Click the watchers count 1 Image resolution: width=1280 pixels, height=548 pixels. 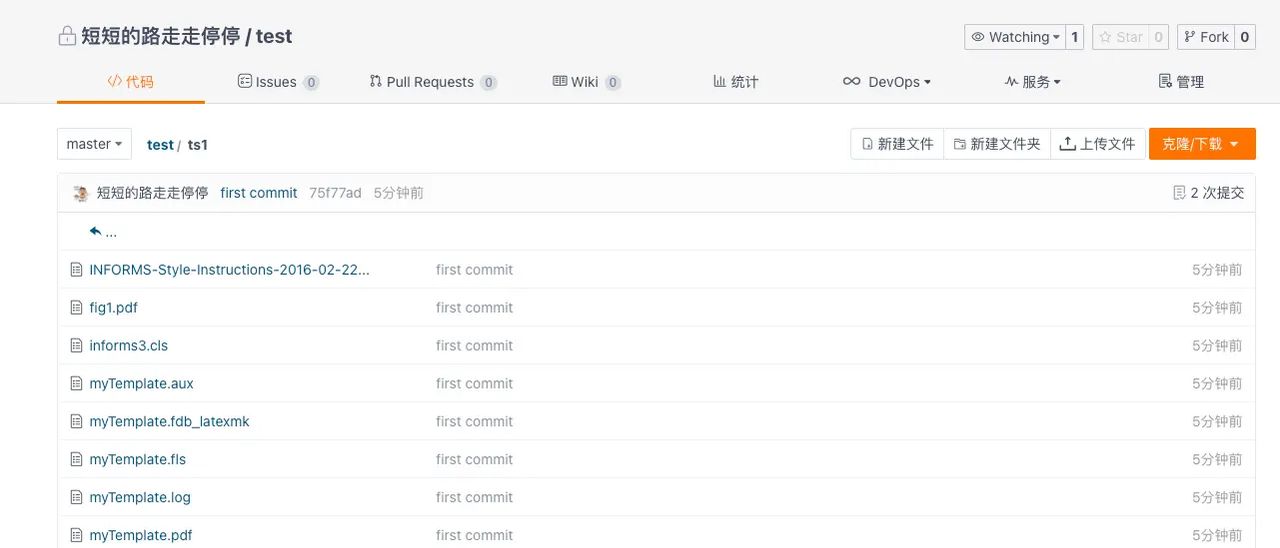click(x=1075, y=37)
